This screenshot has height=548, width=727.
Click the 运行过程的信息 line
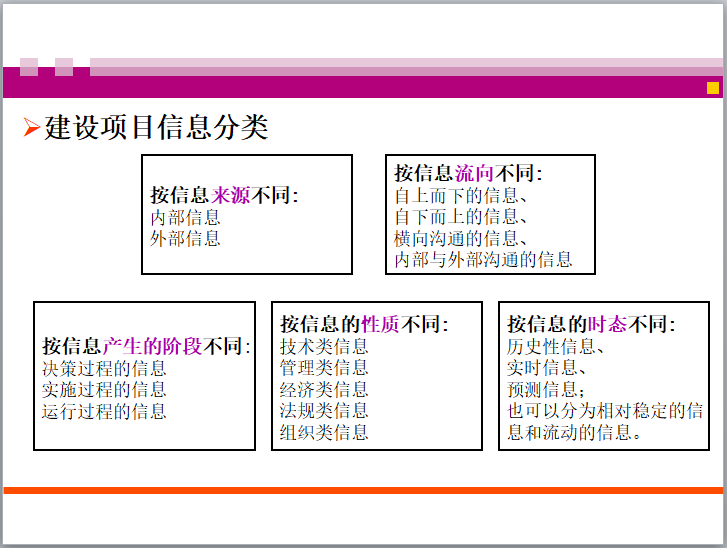(x=104, y=411)
